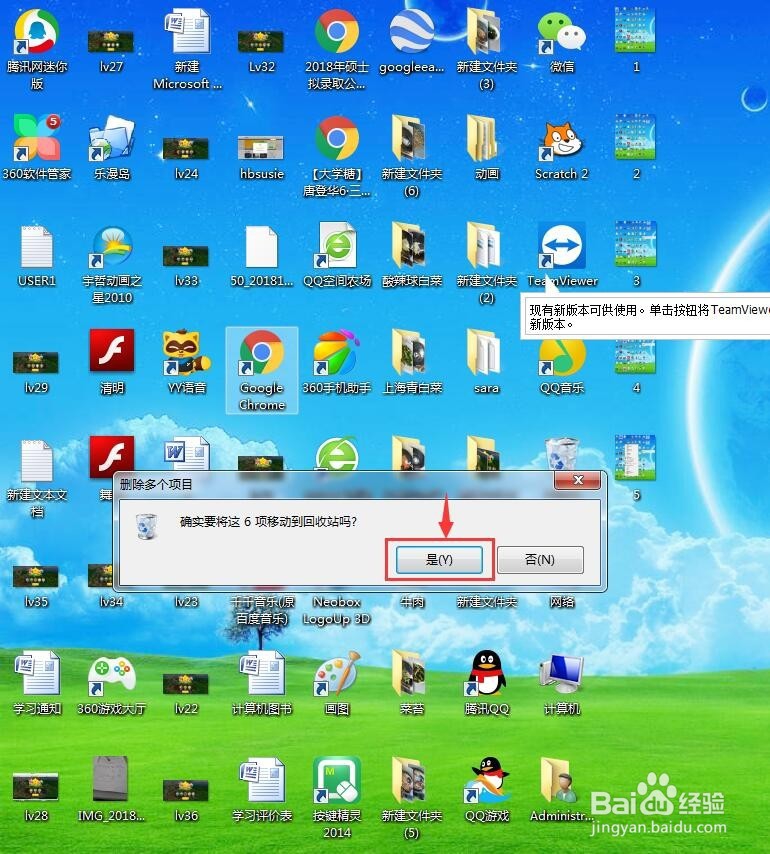Open the 清明 Flash file icon
770x854 pixels.
coord(112,350)
